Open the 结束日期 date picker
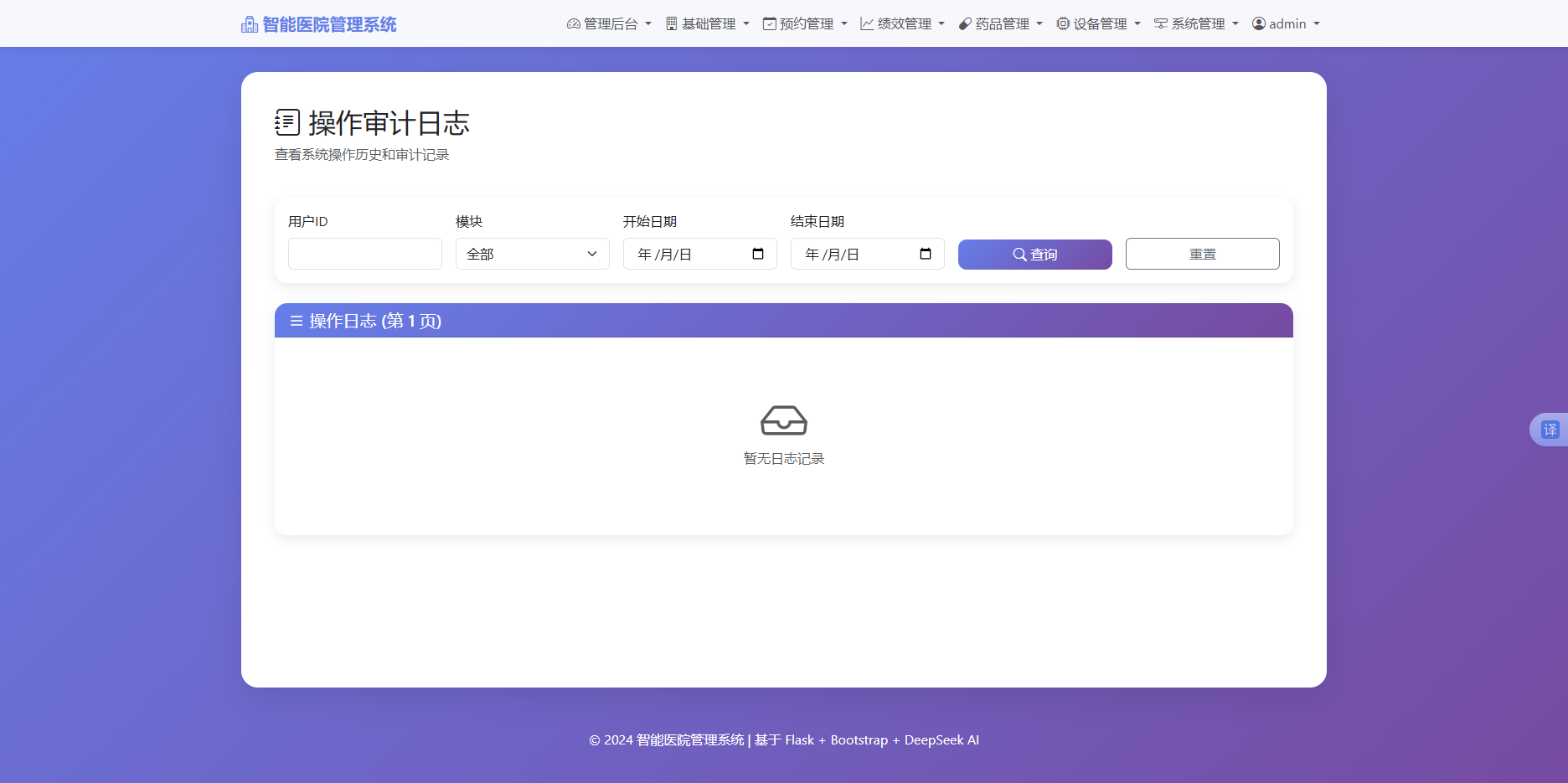This screenshot has width=1568, height=783. pos(925,254)
